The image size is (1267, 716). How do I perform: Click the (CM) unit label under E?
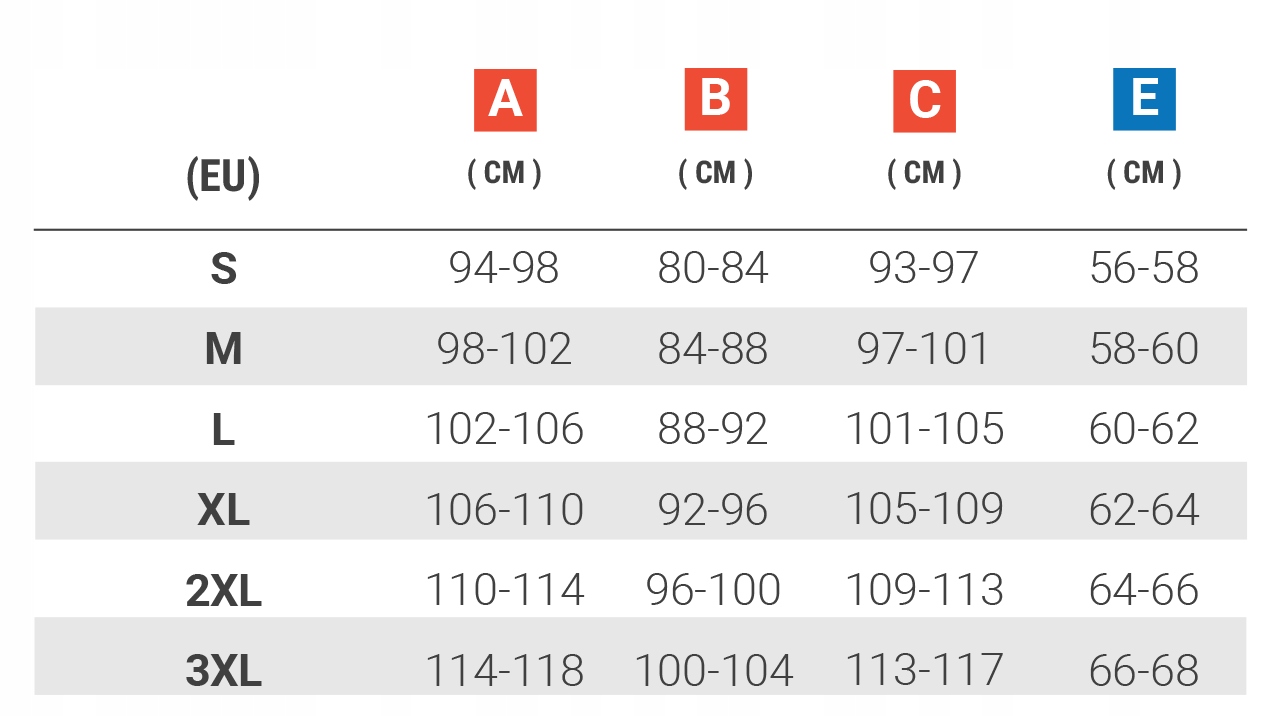point(1144,173)
